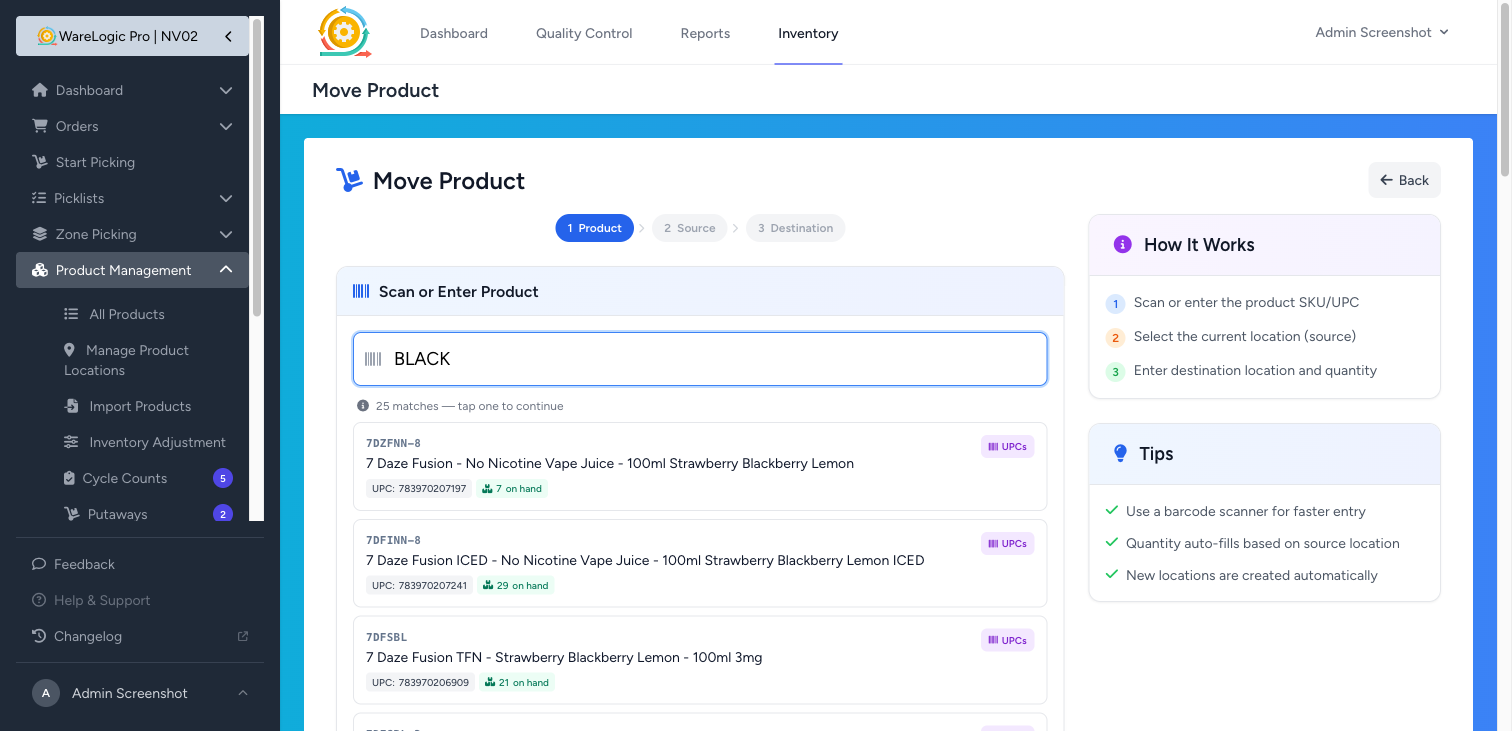Click the Cycle Counts clipboard icon

coord(69,478)
